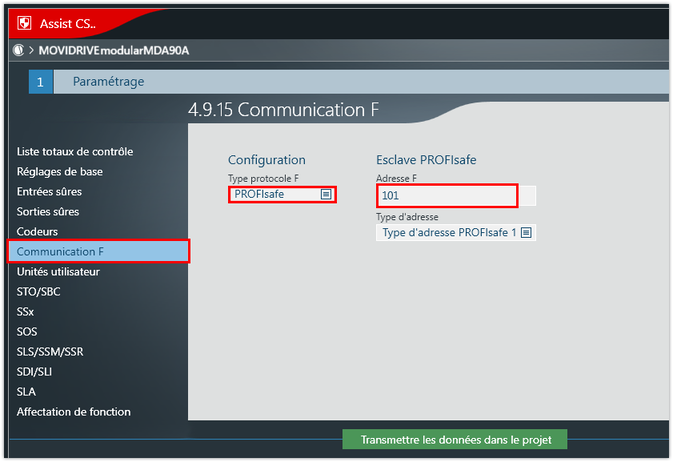673x462 pixels.
Task: Click the device icon beside MOVIDRIVEmodularMDA90A
Action: pyautogui.click(x=17, y=50)
